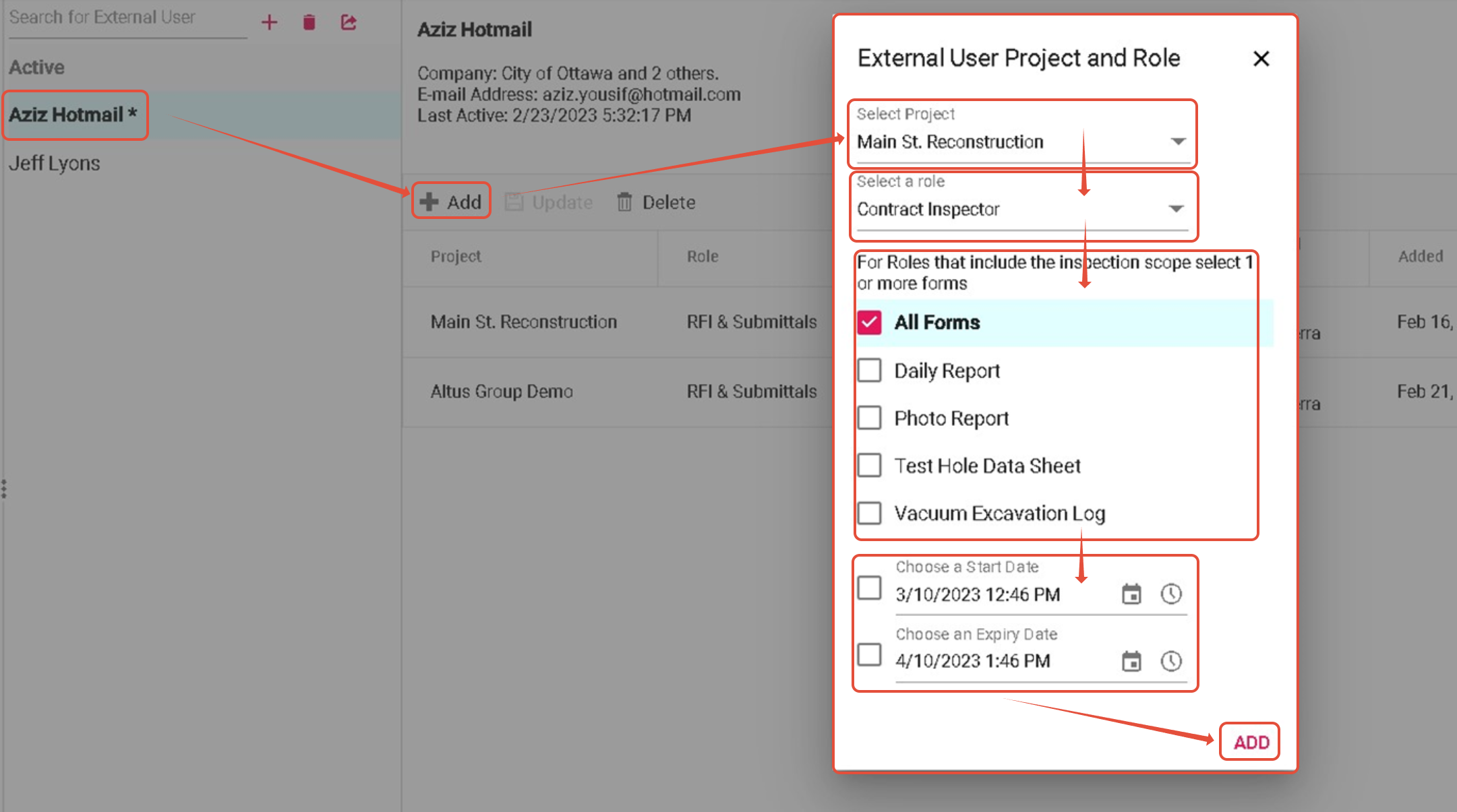Enable the Vacuum Excavation Log checkbox
Image resolution: width=1457 pixels, height=812 pixels.
pyautogui.click(x=869, y=513)
